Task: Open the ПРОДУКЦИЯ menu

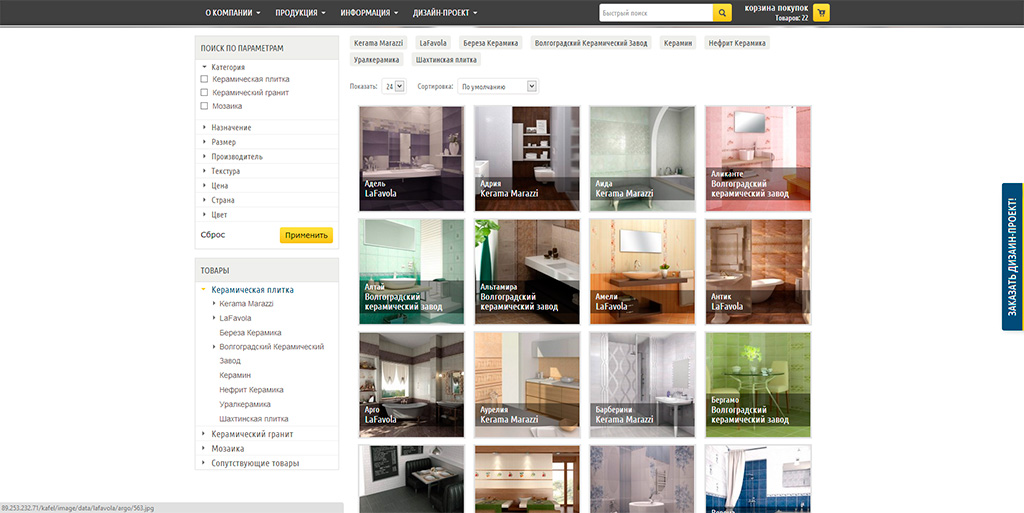Action: 300,12
